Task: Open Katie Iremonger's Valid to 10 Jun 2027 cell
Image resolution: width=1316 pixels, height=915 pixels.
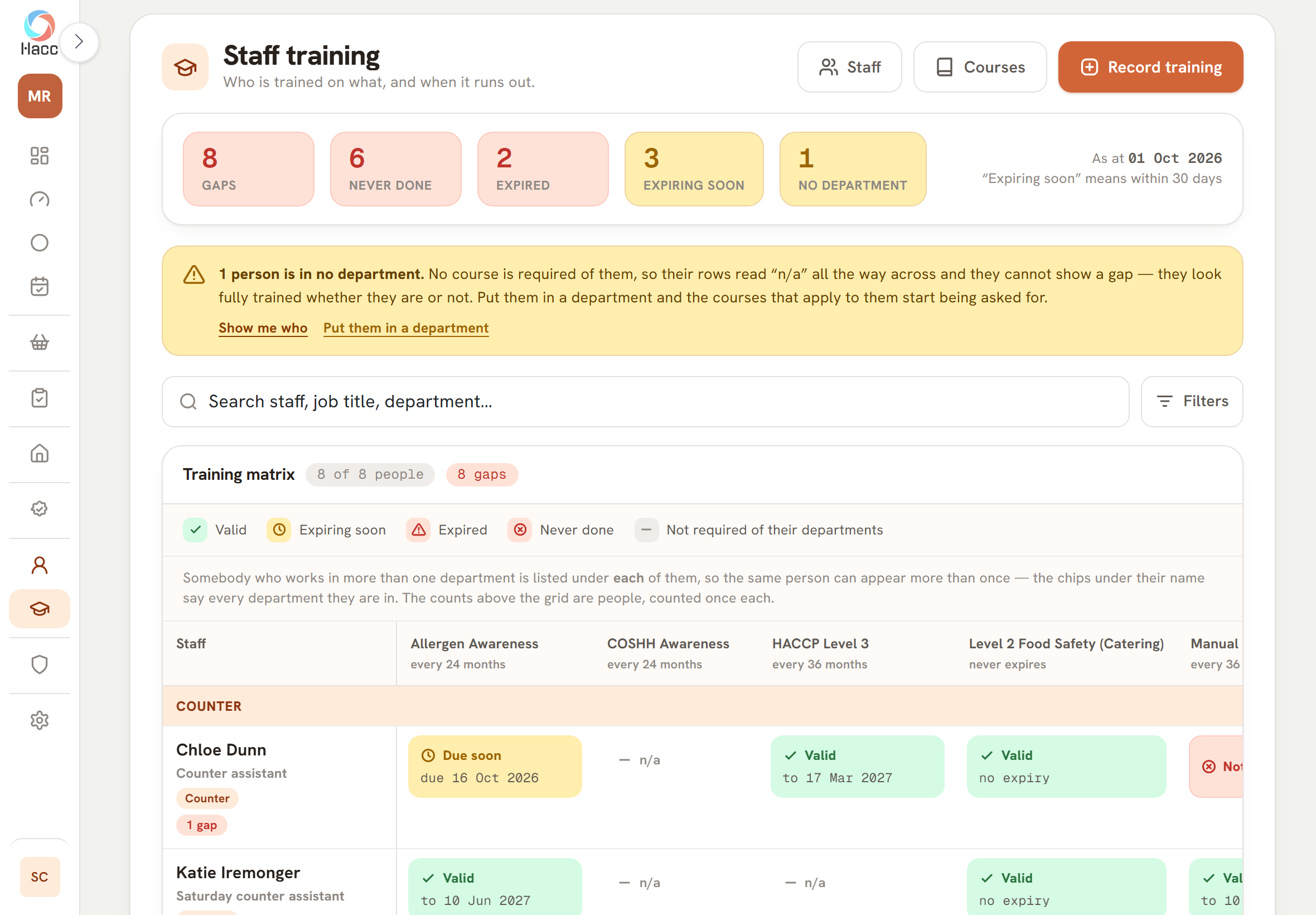Action: (495, 887)
